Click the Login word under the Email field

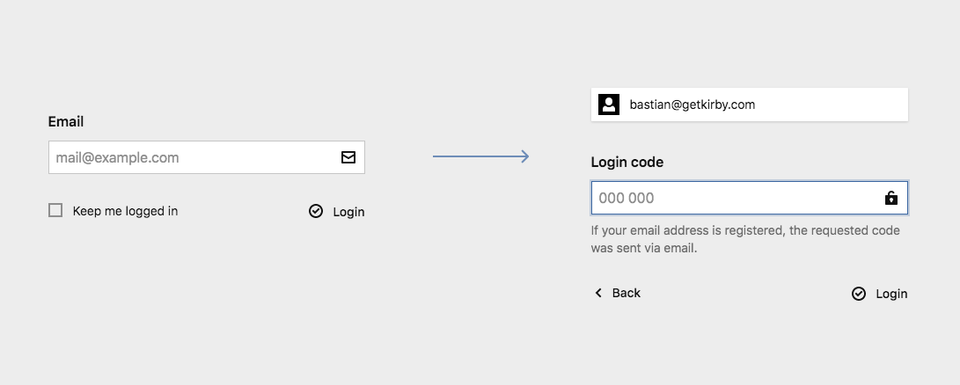[349, 212]
